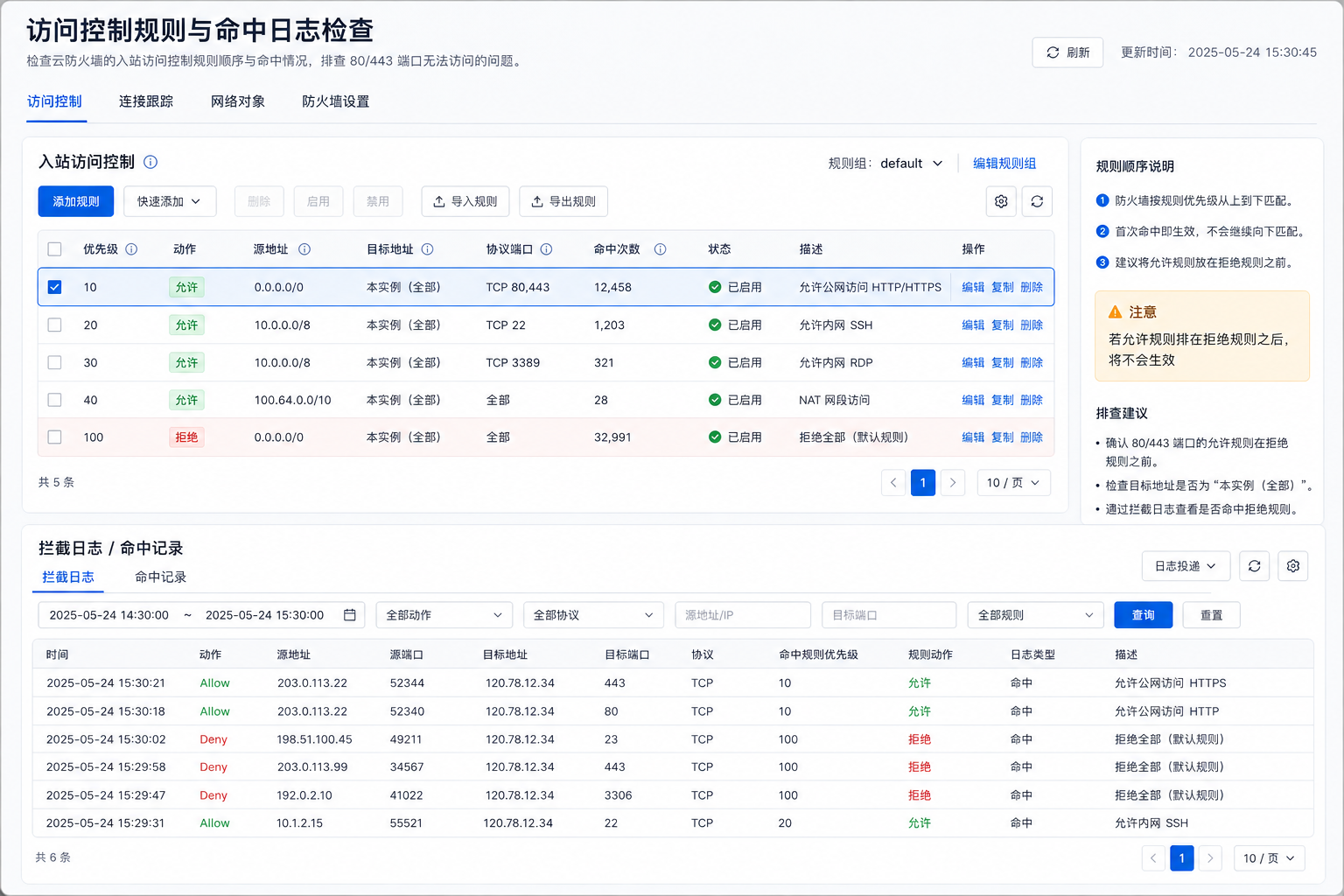Click the 重置 button
The width and height of the screenshot is (1344, 896).
pos(1211,615)
